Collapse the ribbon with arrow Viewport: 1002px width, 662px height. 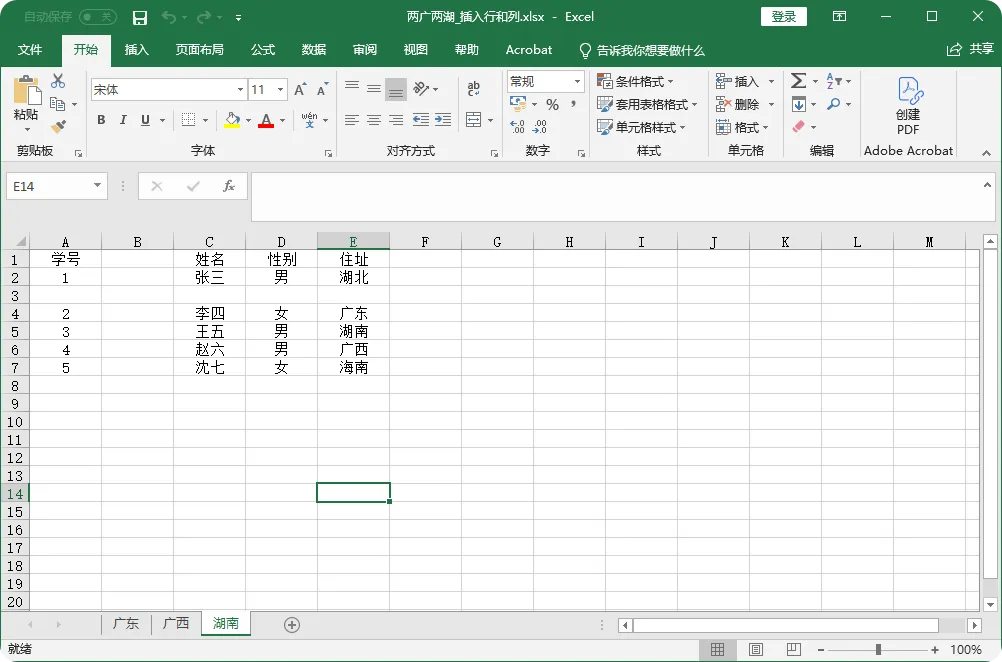986,153
